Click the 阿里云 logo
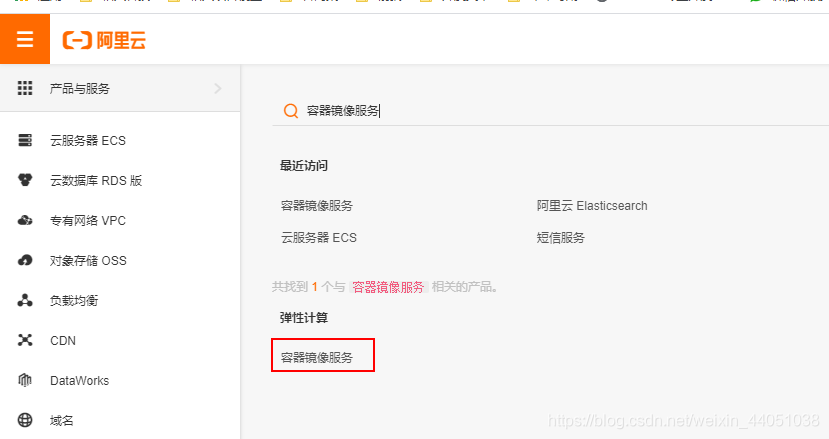This screenshot has width=829, height=439. tap(104, 40)
